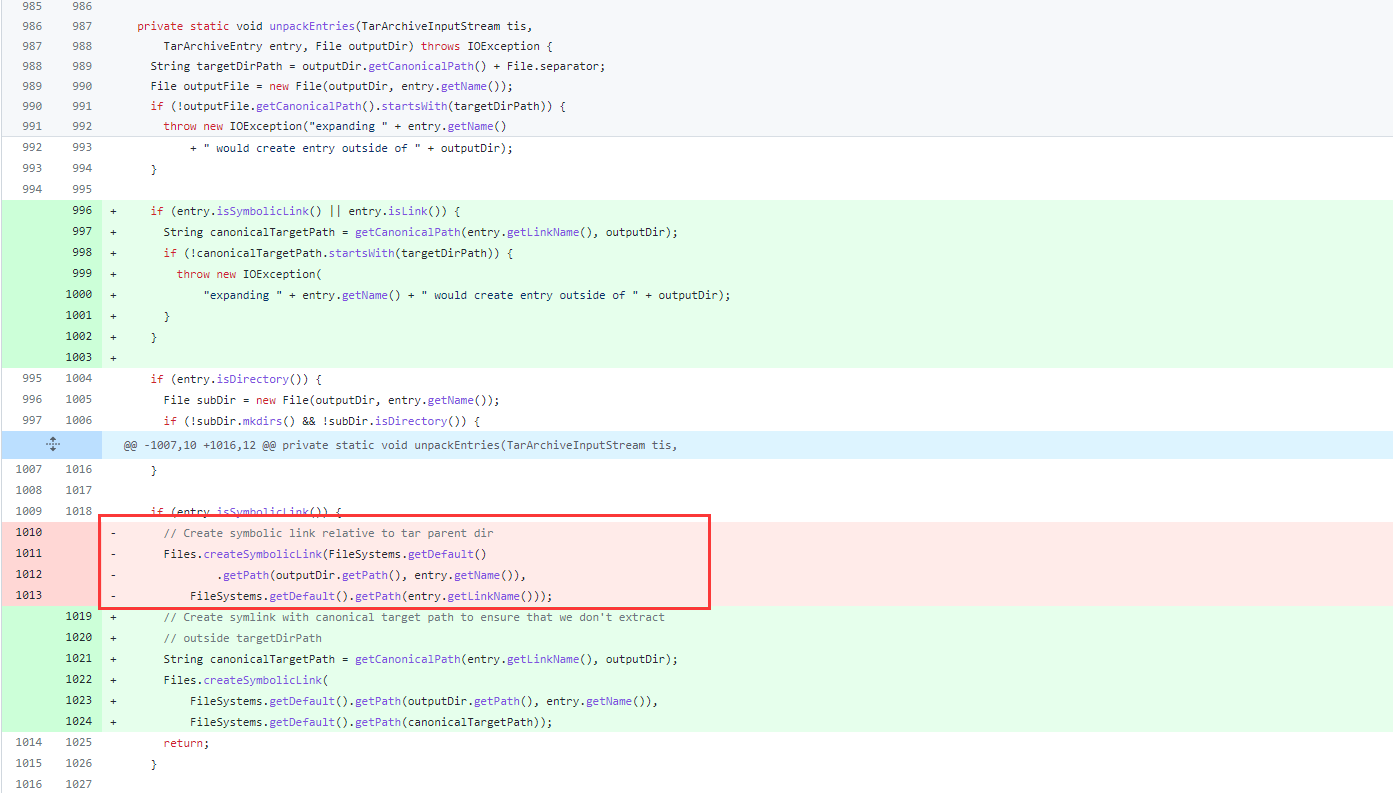Image resolution: width=1393 pixels, height=793 pixels.
Task: Click old line number 1009
Action: (x=29, y=511)
